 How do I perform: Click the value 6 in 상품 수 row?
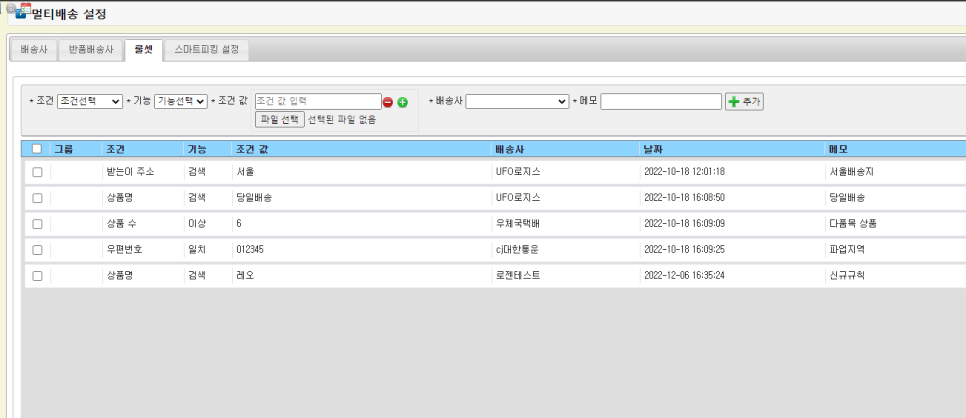pos(238,224)
